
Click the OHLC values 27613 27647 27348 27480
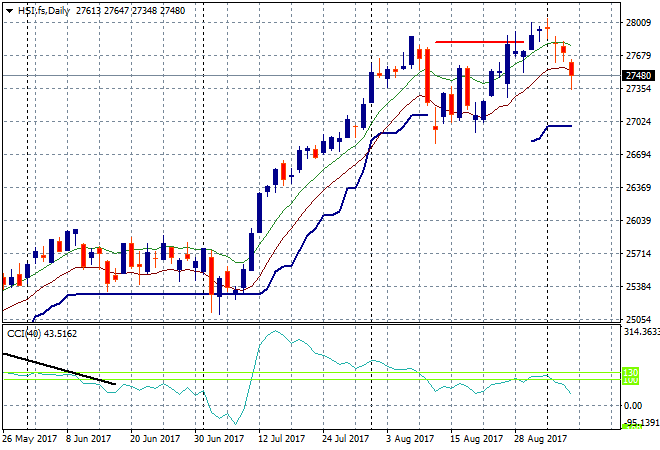(x=130, y=11)
